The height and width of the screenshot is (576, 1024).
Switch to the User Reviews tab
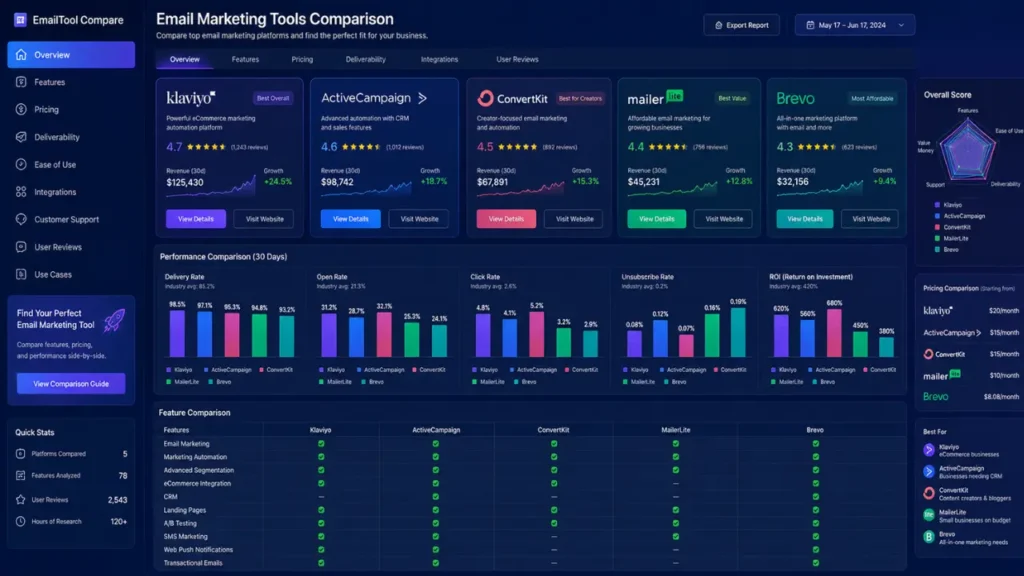click(517, 59)
